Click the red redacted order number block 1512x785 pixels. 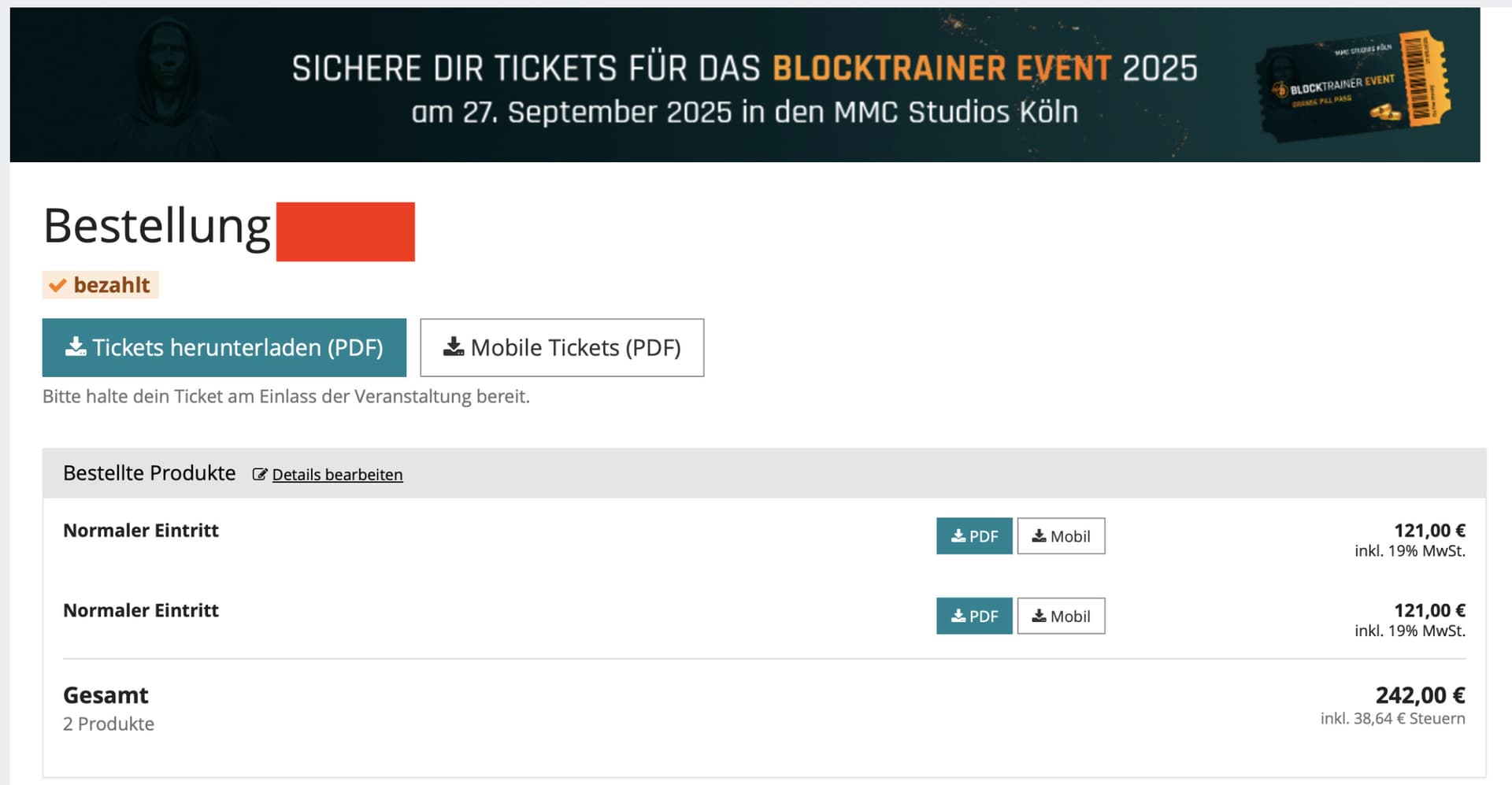(x=345, y=231)
